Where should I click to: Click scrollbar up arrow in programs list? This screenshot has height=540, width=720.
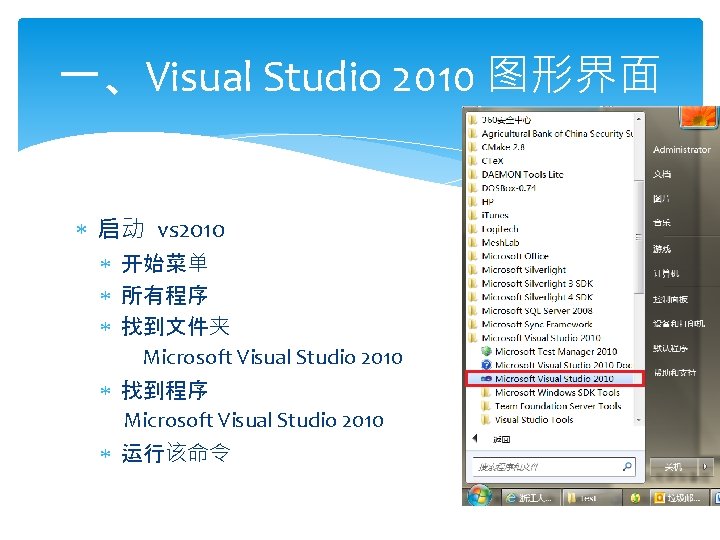pyautogui.click(x=638, y=119)
